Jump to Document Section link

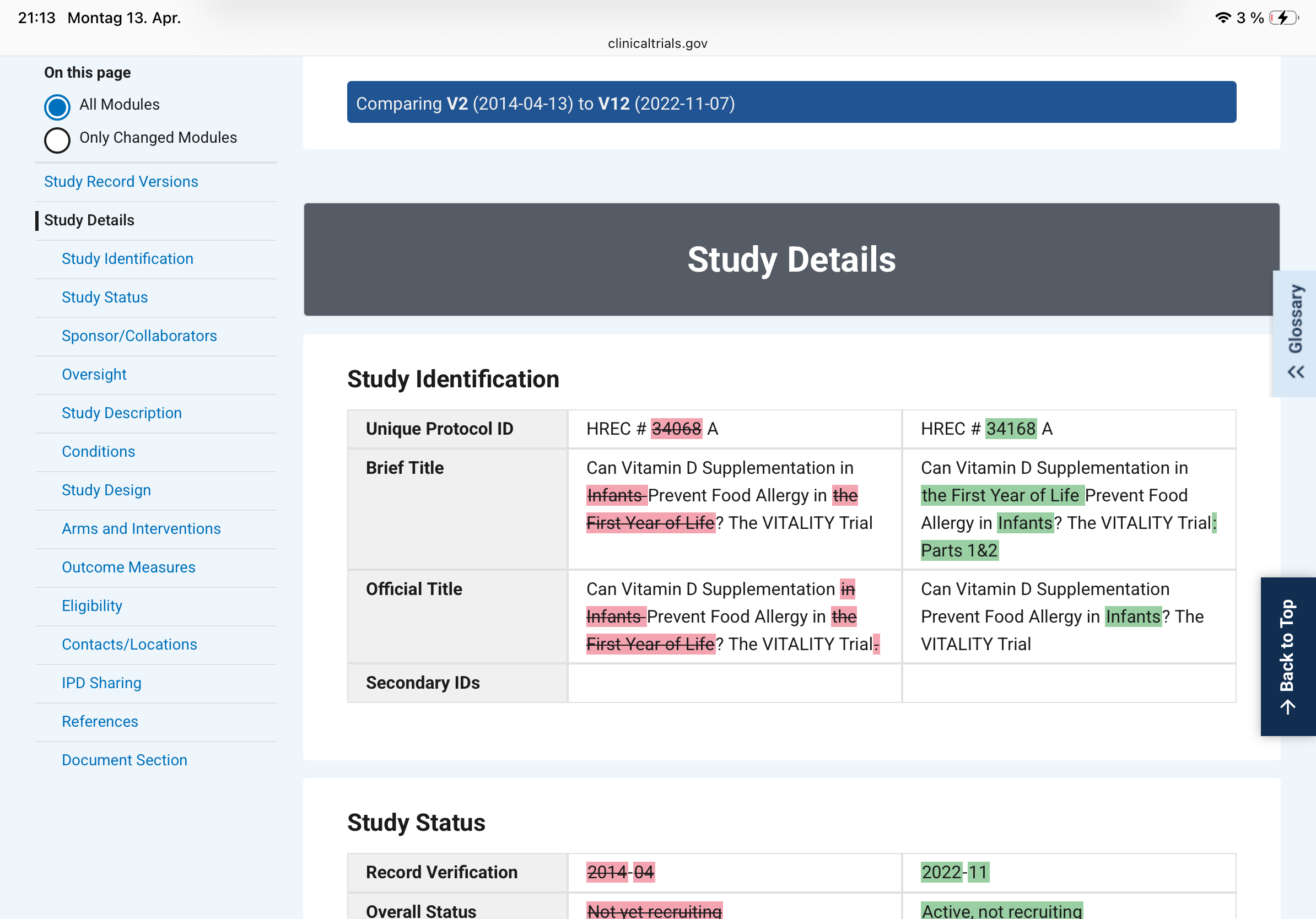tap(125, 760)
